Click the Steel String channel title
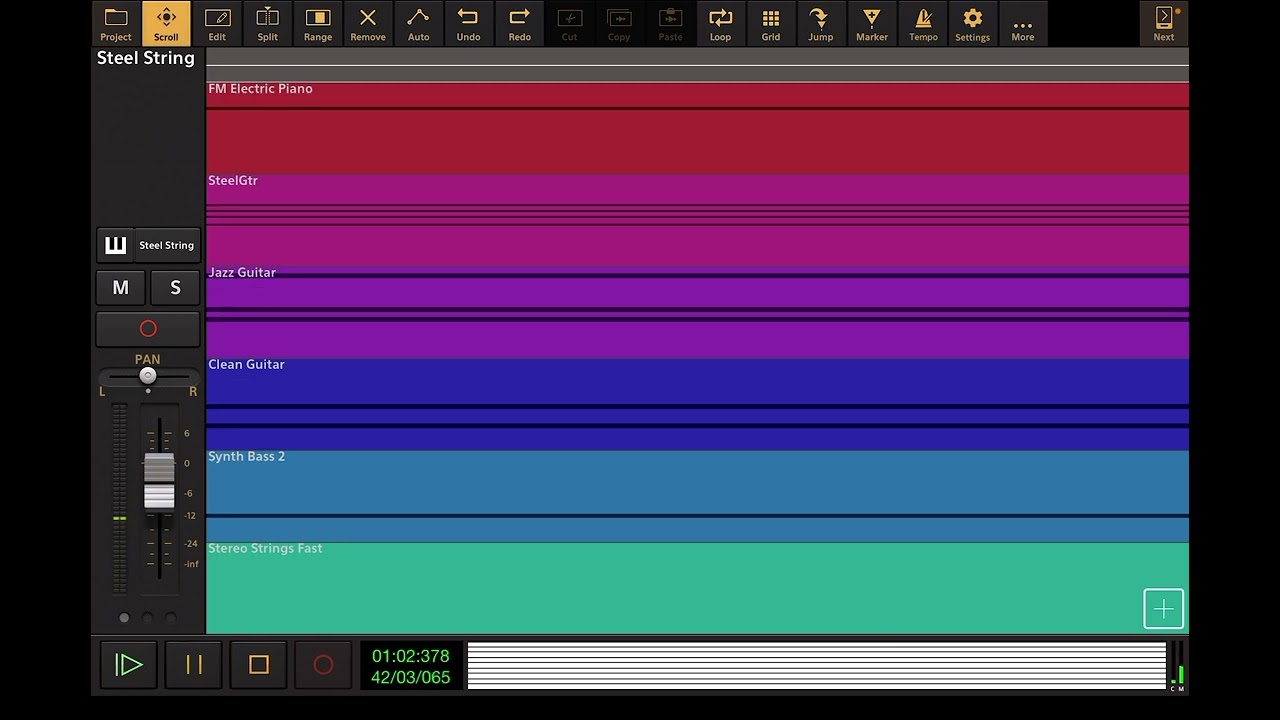The image size is (1280, 720). 146,58
